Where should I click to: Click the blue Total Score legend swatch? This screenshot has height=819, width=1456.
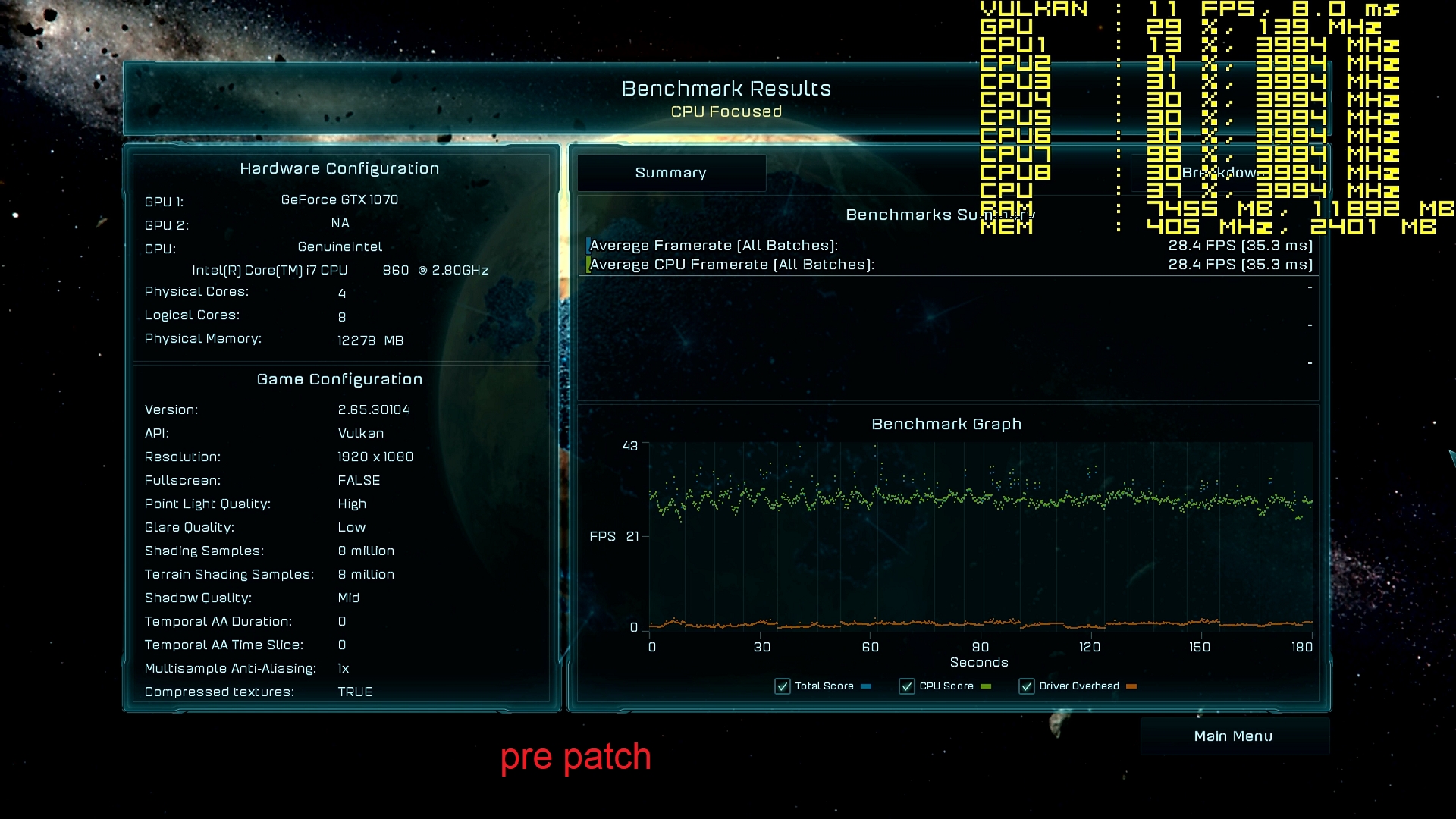tap(866, 686)
